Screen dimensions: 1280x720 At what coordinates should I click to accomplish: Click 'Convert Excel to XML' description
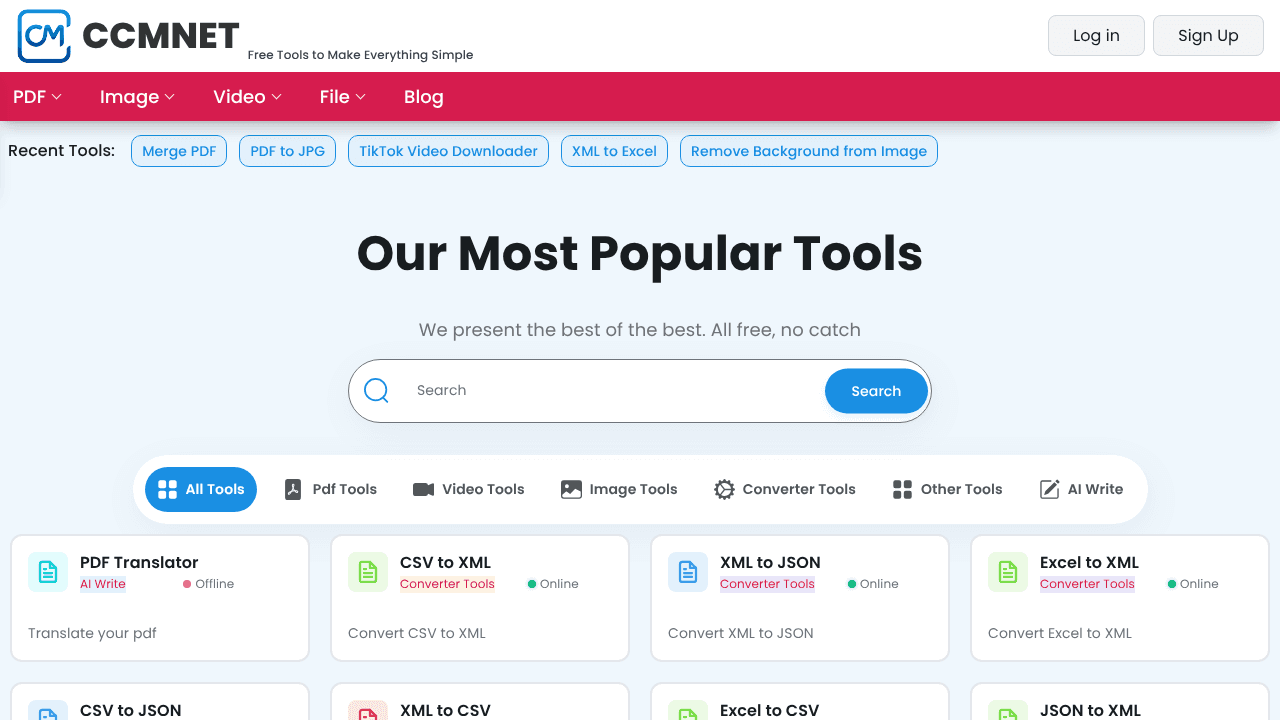point(1060,633)
